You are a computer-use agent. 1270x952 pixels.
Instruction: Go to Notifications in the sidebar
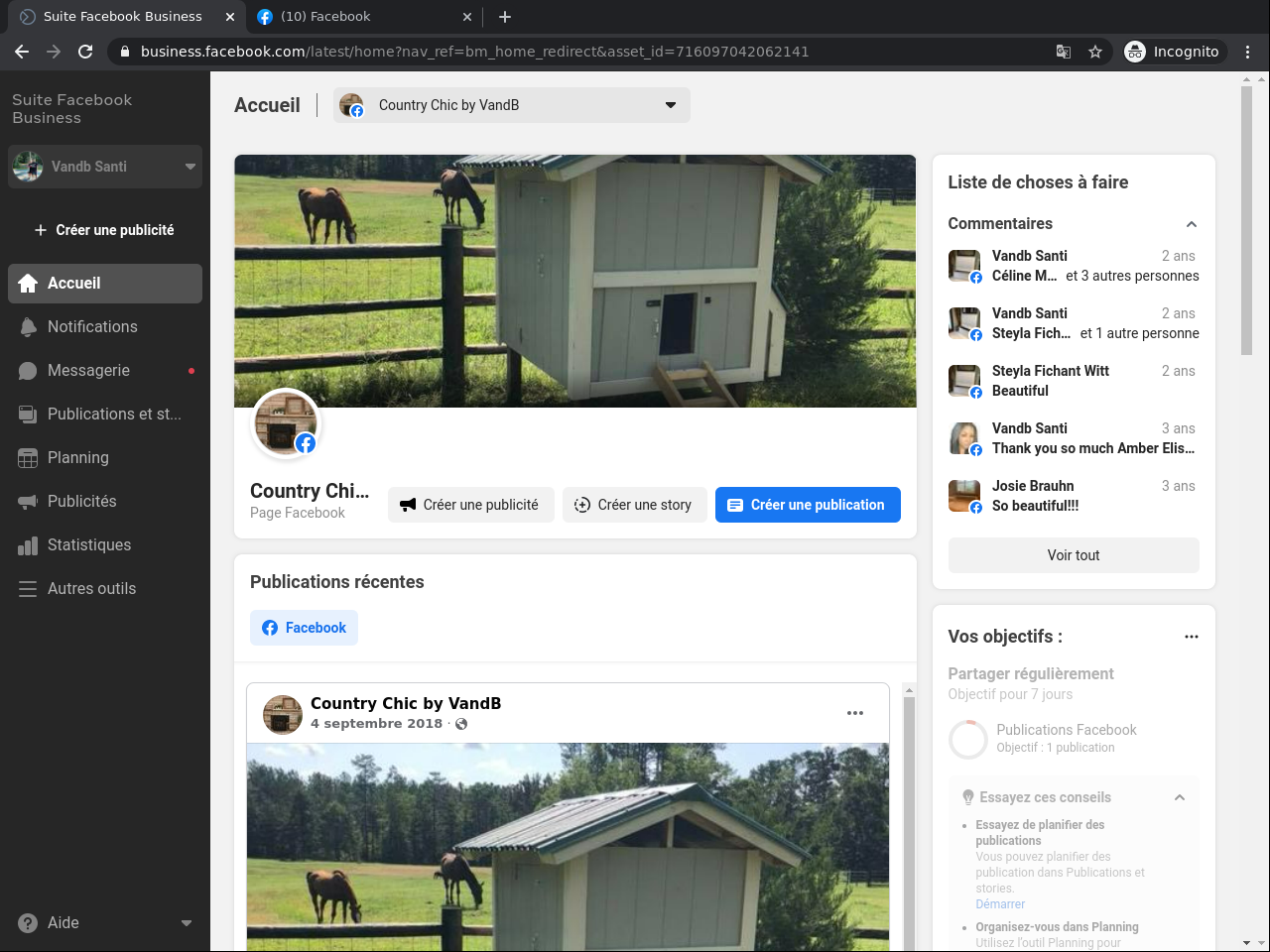pos(105,327)
